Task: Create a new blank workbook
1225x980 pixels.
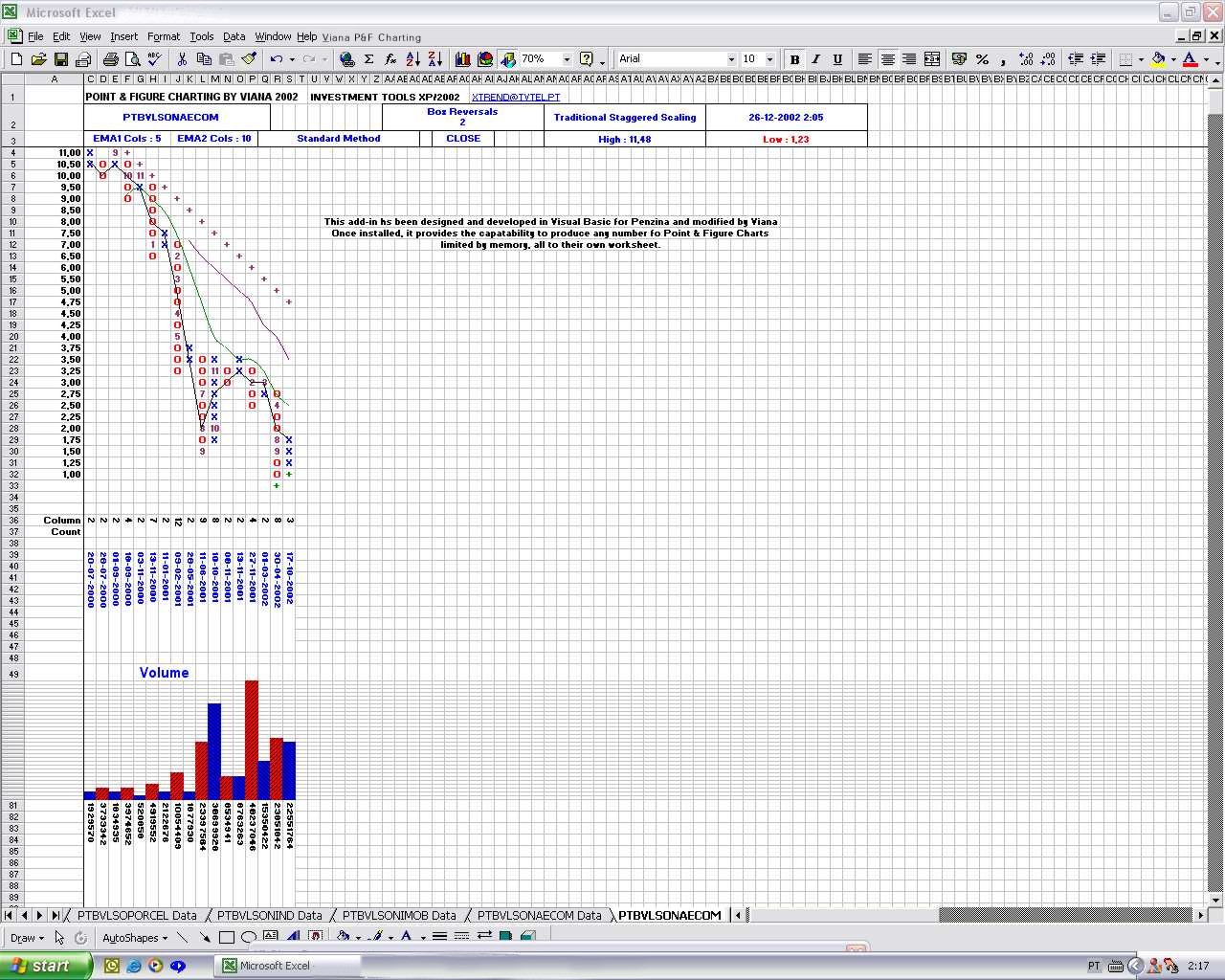Action: coord(16,59)
